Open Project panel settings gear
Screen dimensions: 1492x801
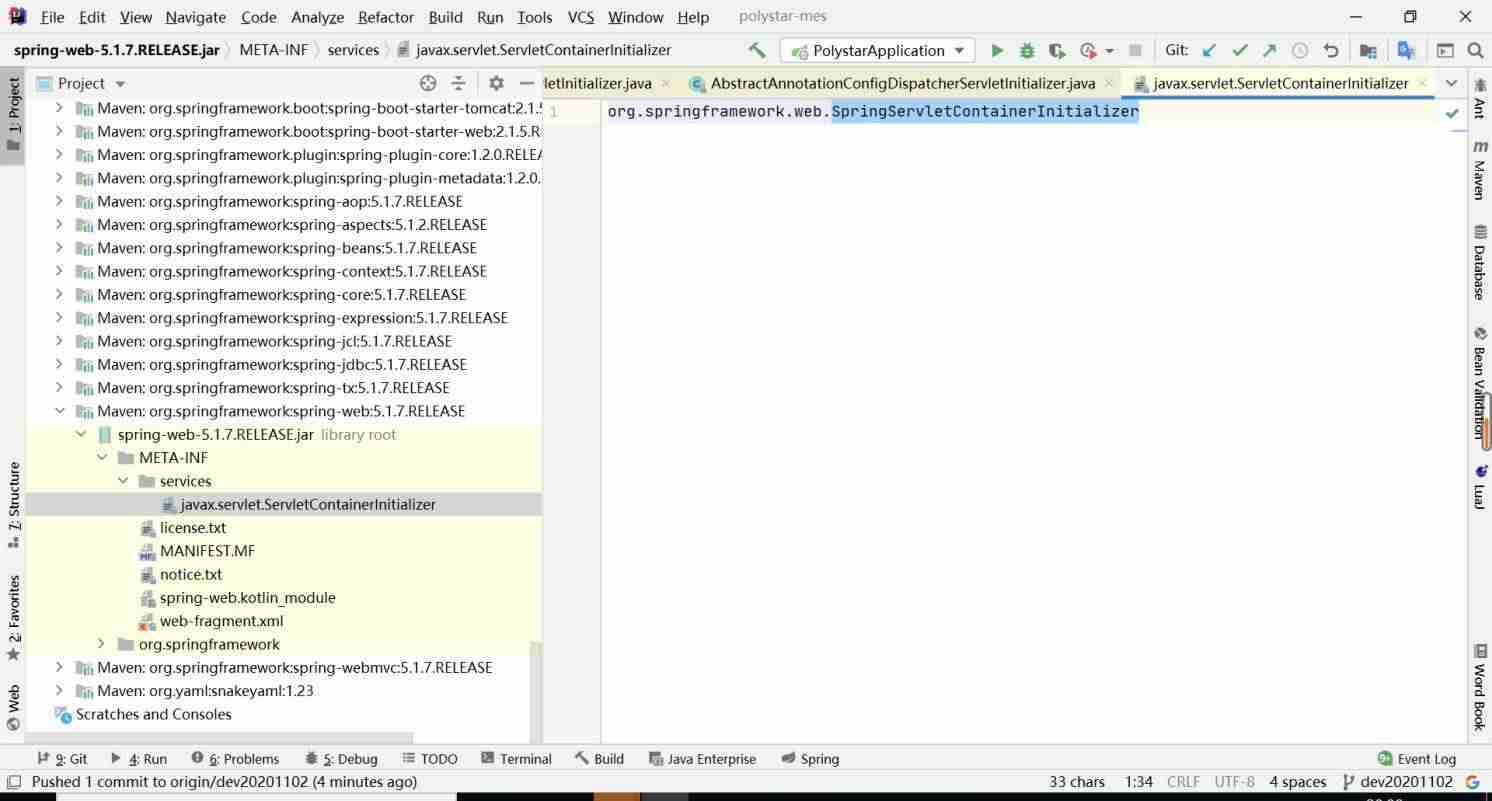tap(496, 83)
